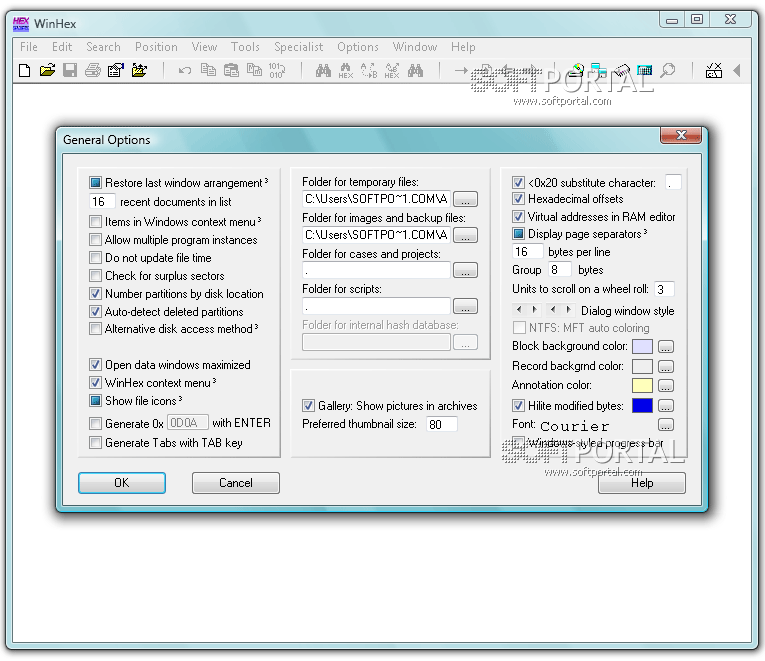
Task: Open the File menu
Action: [29, 47]
